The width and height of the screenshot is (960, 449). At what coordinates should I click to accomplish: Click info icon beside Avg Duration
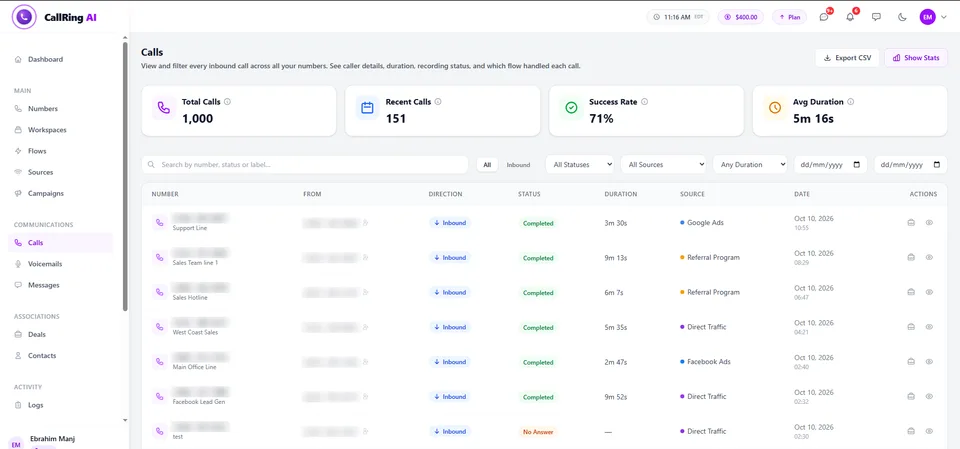click(x=850, y=102)
